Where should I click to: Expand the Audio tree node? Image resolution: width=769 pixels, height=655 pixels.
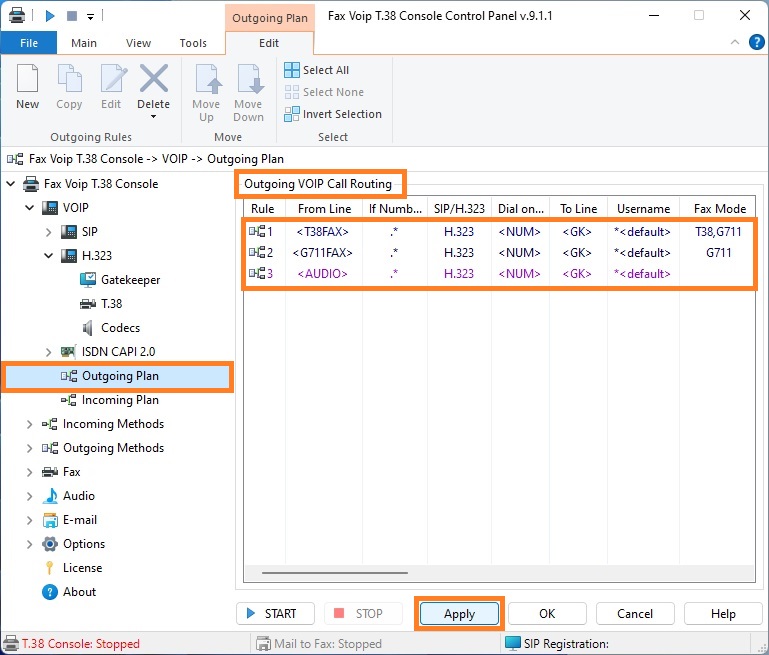pos(29,496)
